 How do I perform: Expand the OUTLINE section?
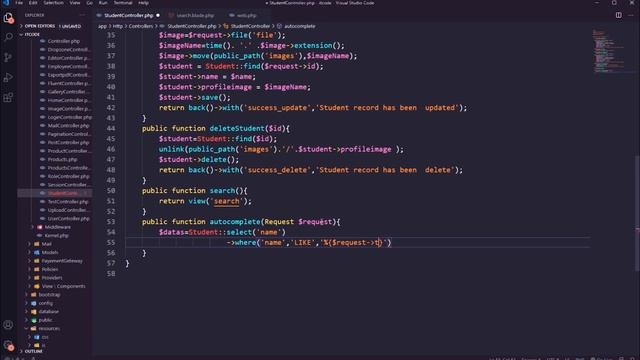click(22, 351)
